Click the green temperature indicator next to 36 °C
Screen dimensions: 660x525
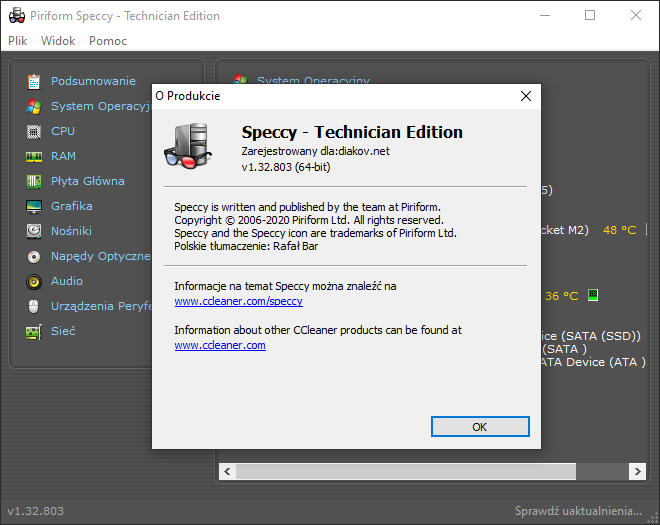[593, 295]
